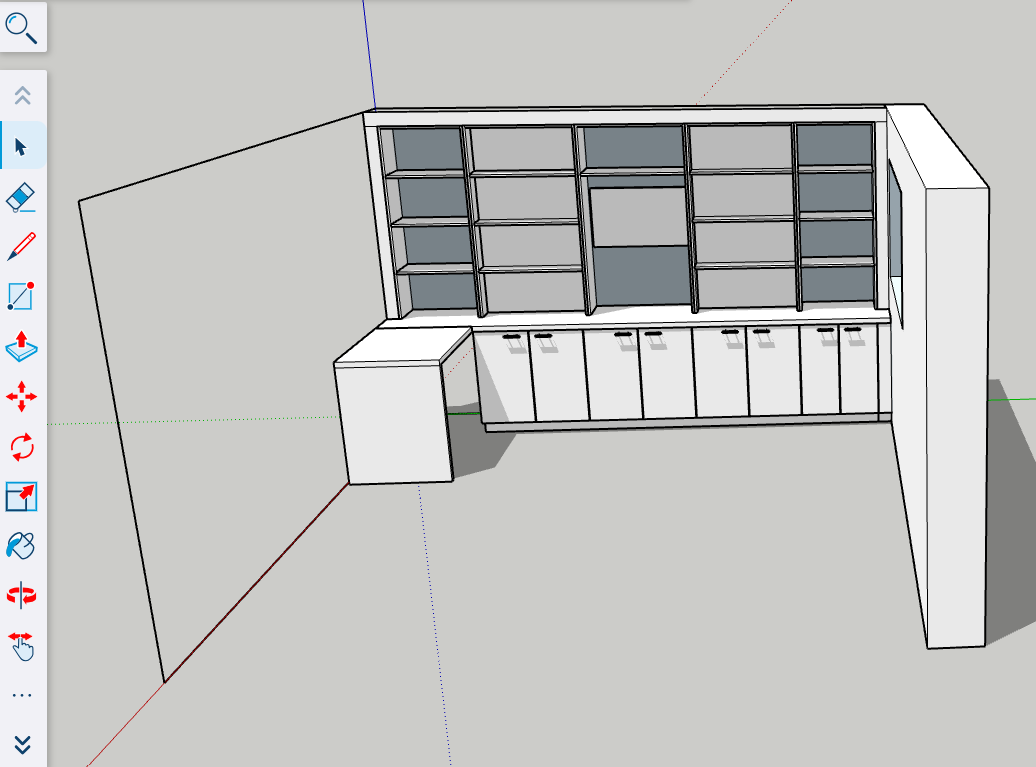Activate the Select arrow tool
The width and height of the screenshot is (1036, 767).
point(22,145)
